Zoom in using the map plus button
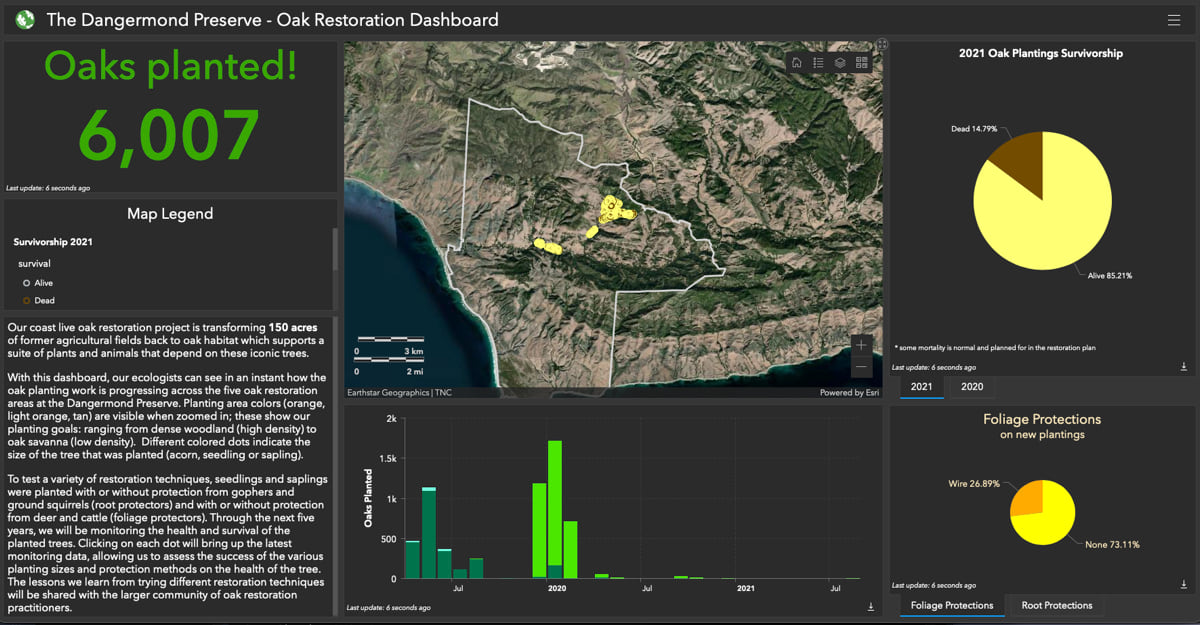Image resolution: width=1200 pixels, height=625 pixels. click(x=861, y=344)
